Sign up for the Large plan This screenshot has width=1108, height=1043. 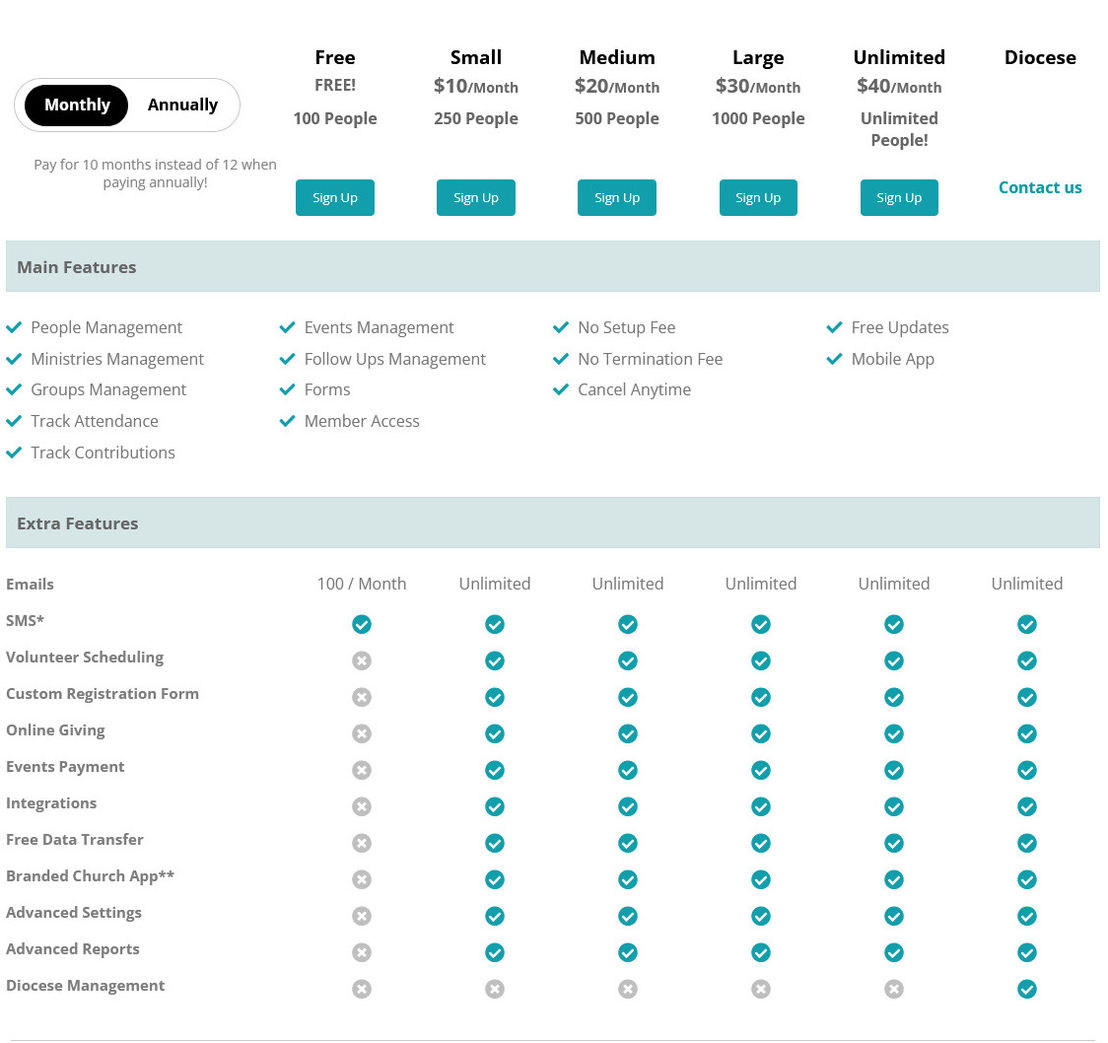tap(758, 198)
